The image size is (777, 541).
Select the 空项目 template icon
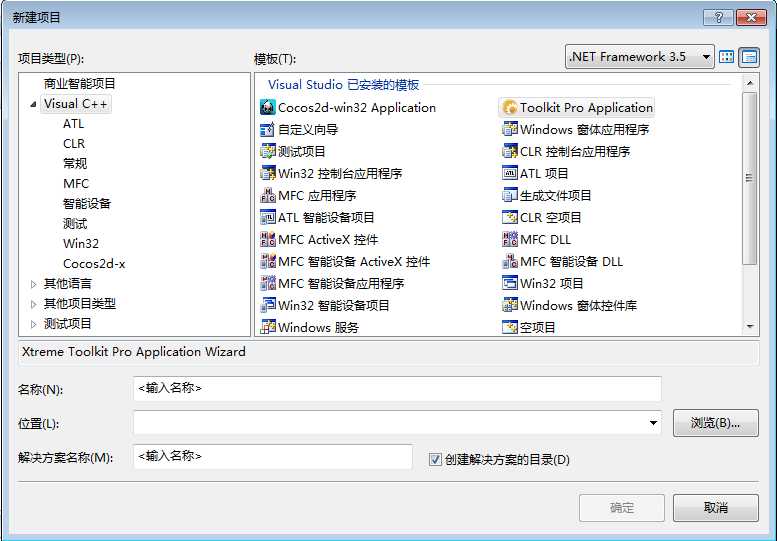509,327
